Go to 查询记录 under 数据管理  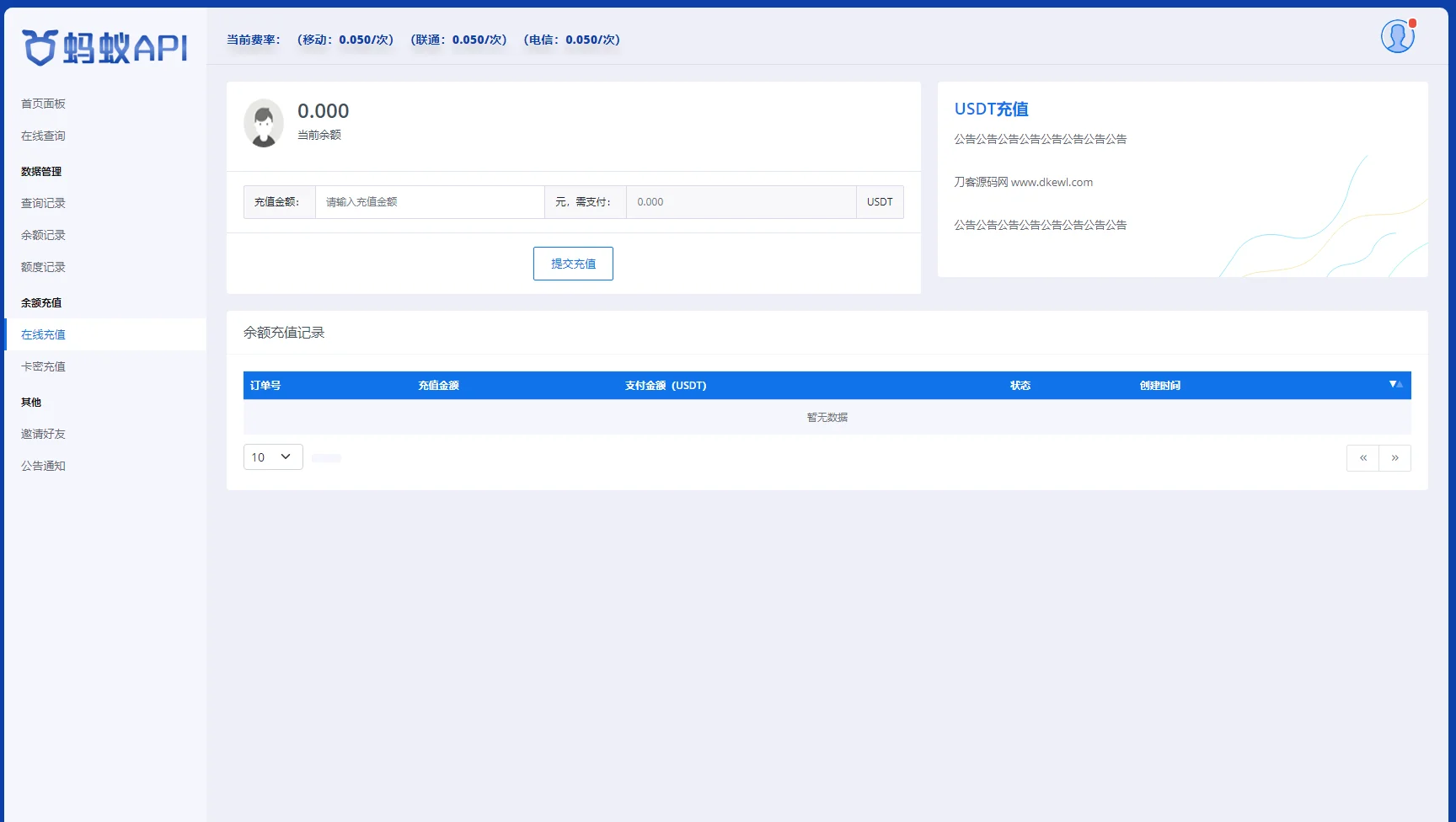(43, 202)
